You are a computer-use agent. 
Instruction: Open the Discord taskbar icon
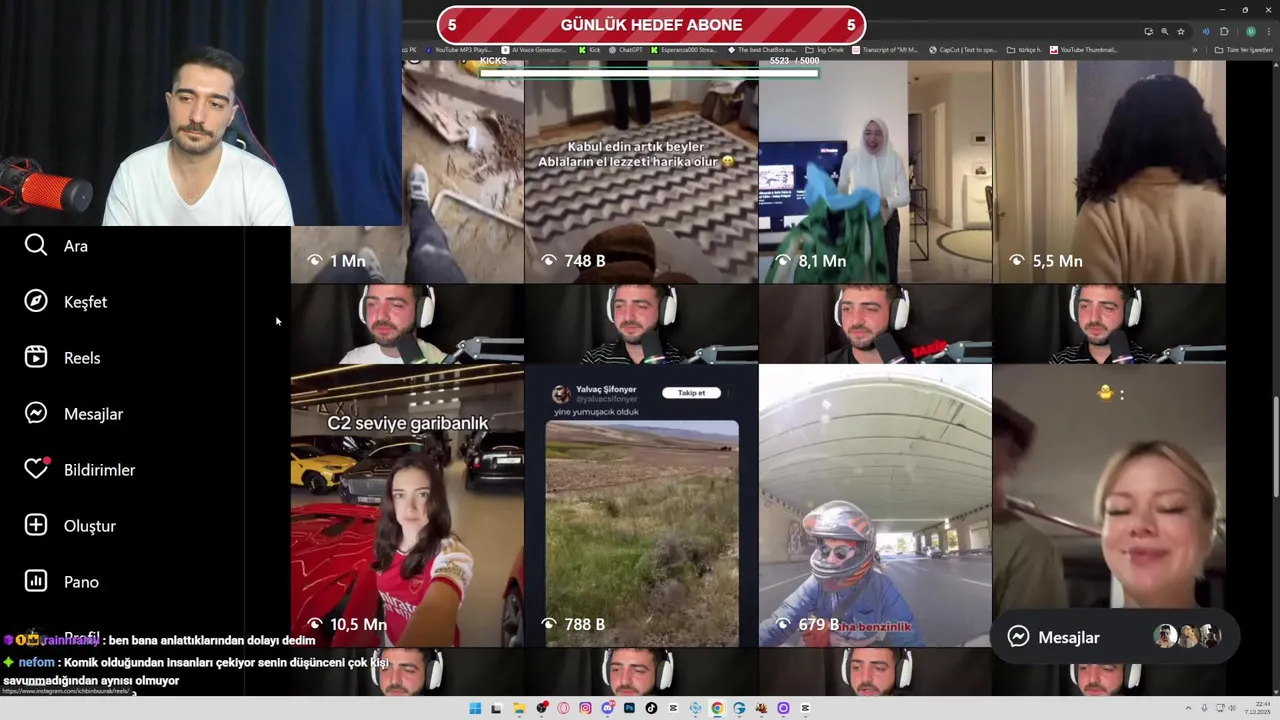tap(607, 708)
